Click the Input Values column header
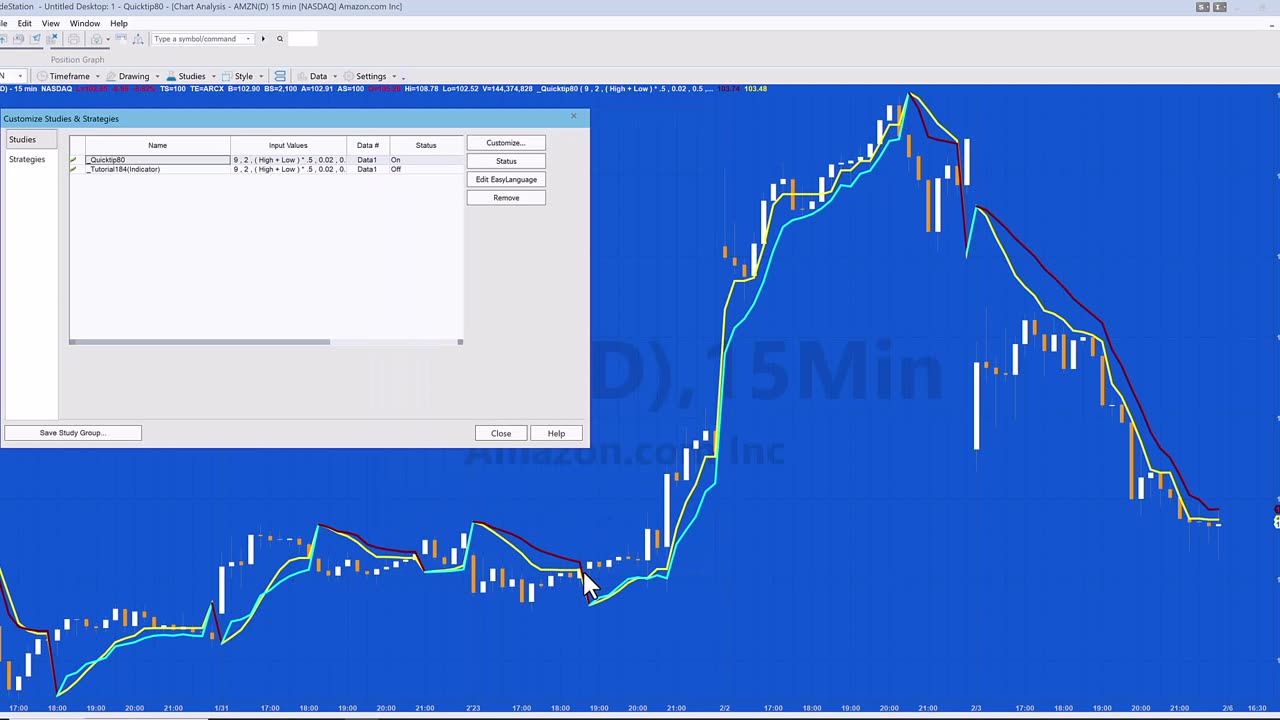This screenshot has height=720, width=1280. pos(288,145)
